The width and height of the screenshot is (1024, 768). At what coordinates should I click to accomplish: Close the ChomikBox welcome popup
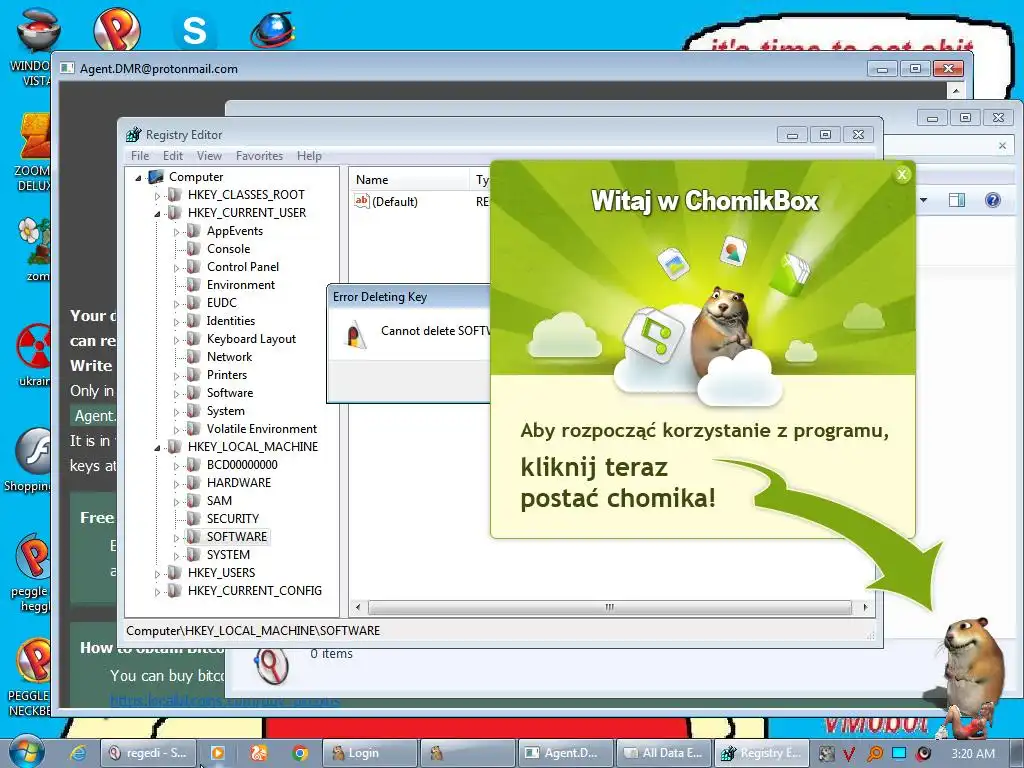pyautogui.click(x=903, y=174)
